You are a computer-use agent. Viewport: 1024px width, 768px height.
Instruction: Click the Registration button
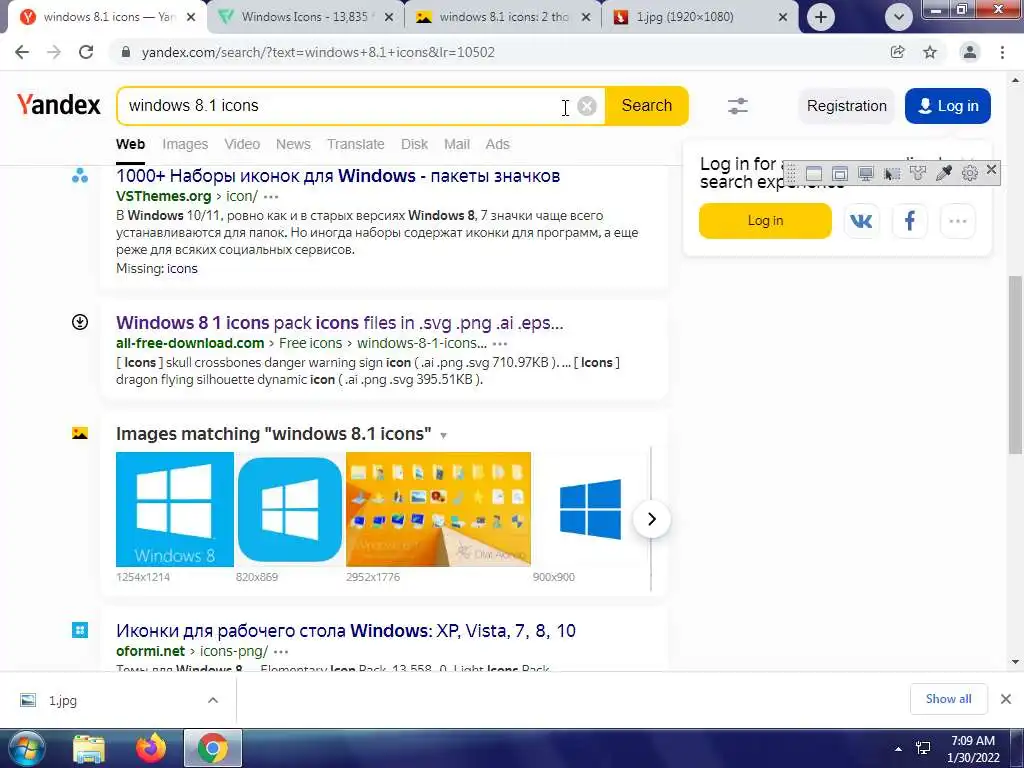(846, 106)
